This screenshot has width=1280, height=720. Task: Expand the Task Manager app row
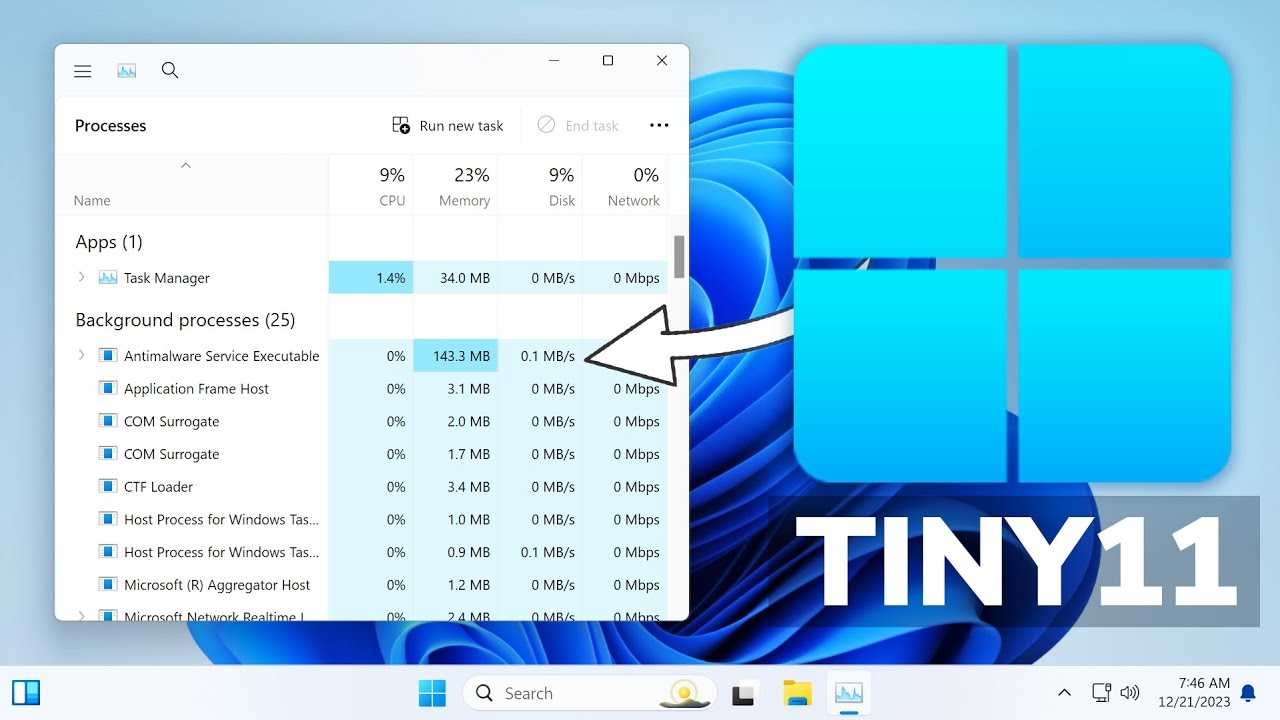click(81, 277)
